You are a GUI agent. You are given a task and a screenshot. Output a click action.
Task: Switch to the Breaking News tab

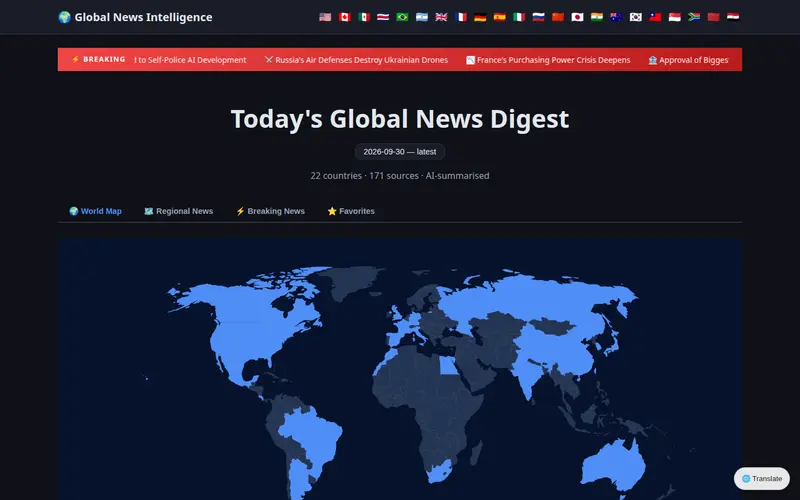click(x=270, y=211)
